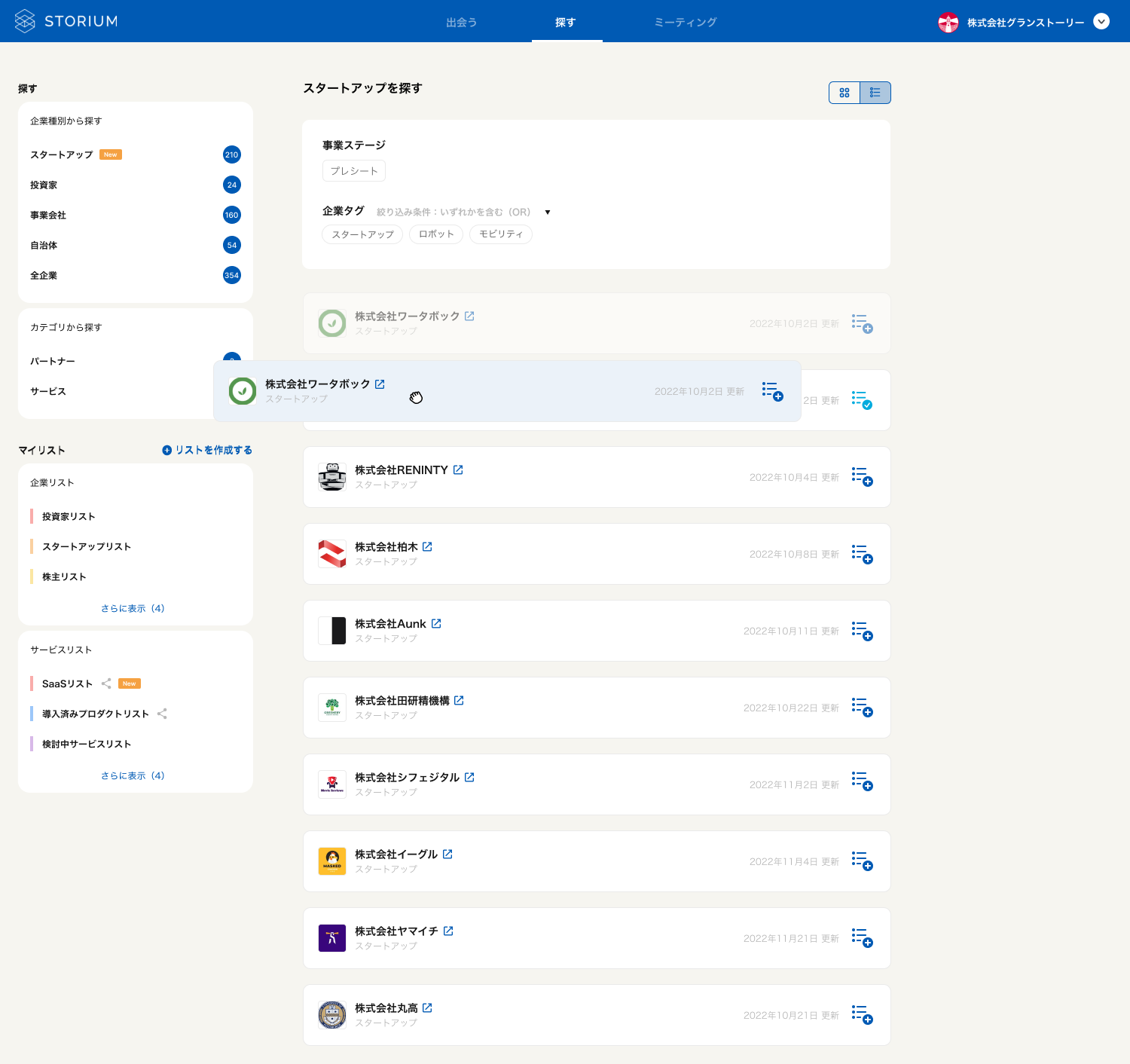Click the STORIUM logo

pyautogui.click(x=66, y=21)
